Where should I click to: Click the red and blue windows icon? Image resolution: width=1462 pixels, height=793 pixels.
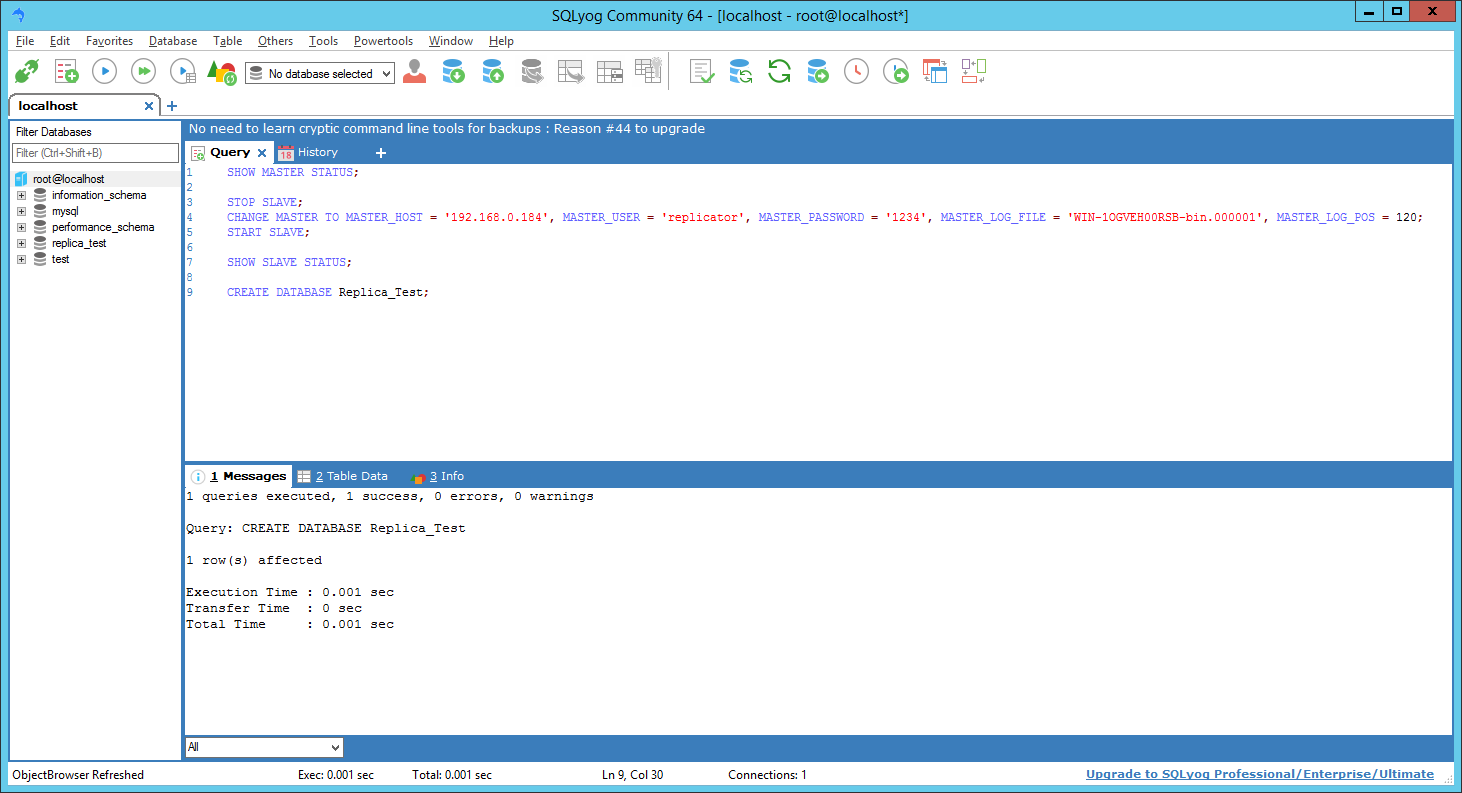pos(935,72)
